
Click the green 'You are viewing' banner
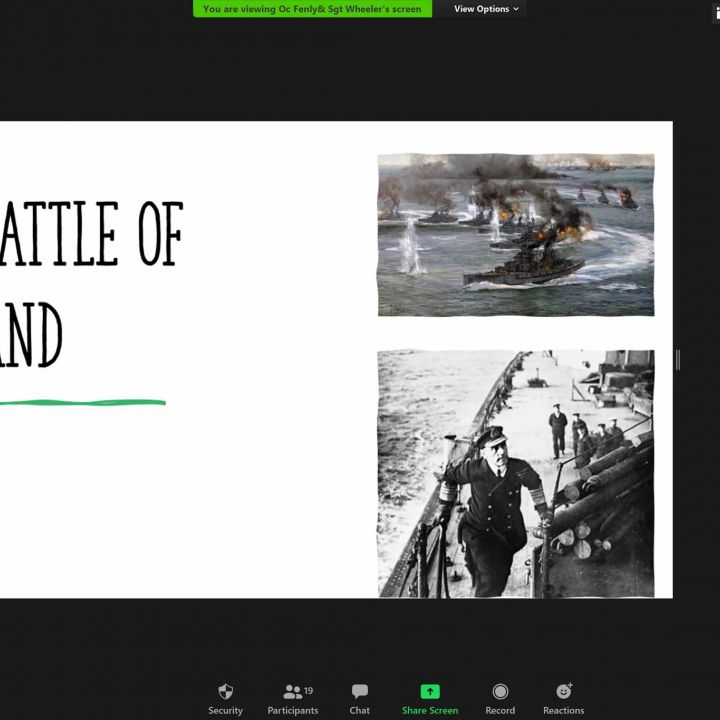coord(312,9)
